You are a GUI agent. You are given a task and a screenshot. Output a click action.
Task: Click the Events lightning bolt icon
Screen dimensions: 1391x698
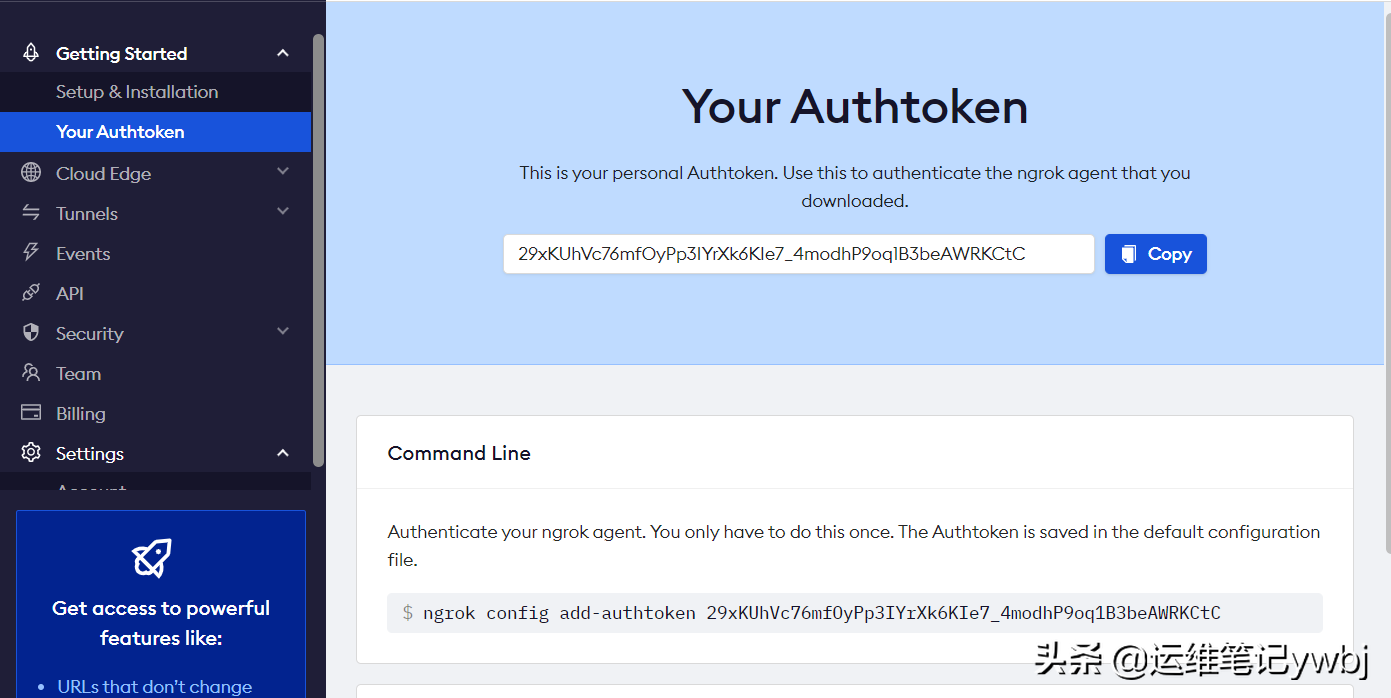click(x=31, y=253)
